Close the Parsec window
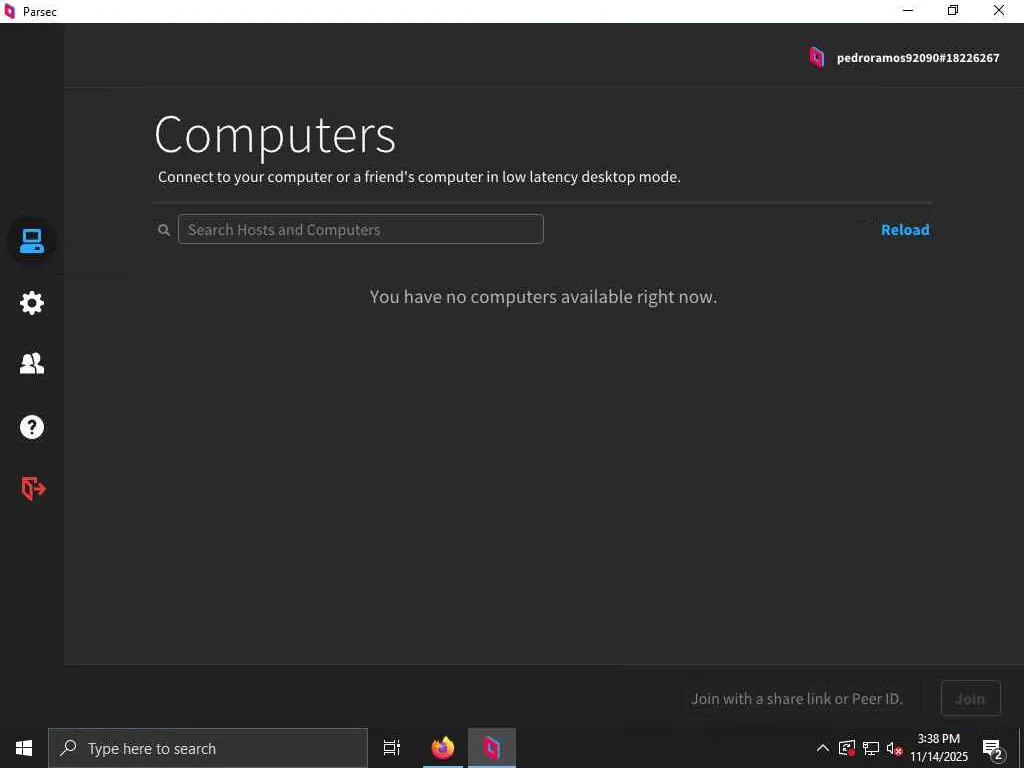The image size is (1024, 768). (x=999, y=10)
